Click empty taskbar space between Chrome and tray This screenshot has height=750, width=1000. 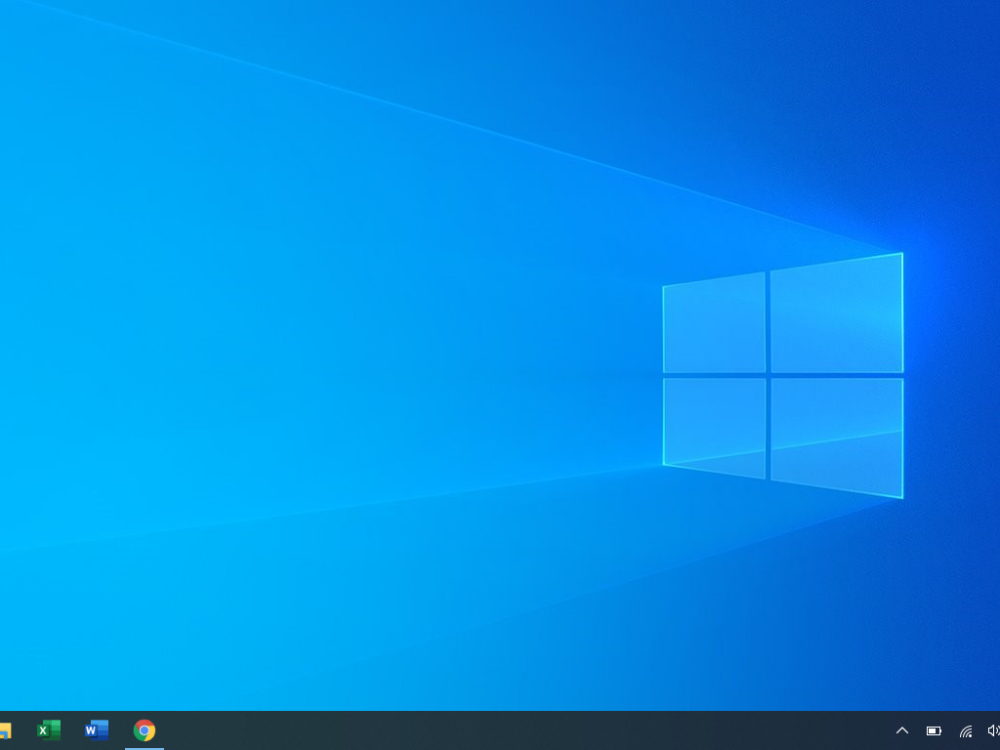[520, 731]
